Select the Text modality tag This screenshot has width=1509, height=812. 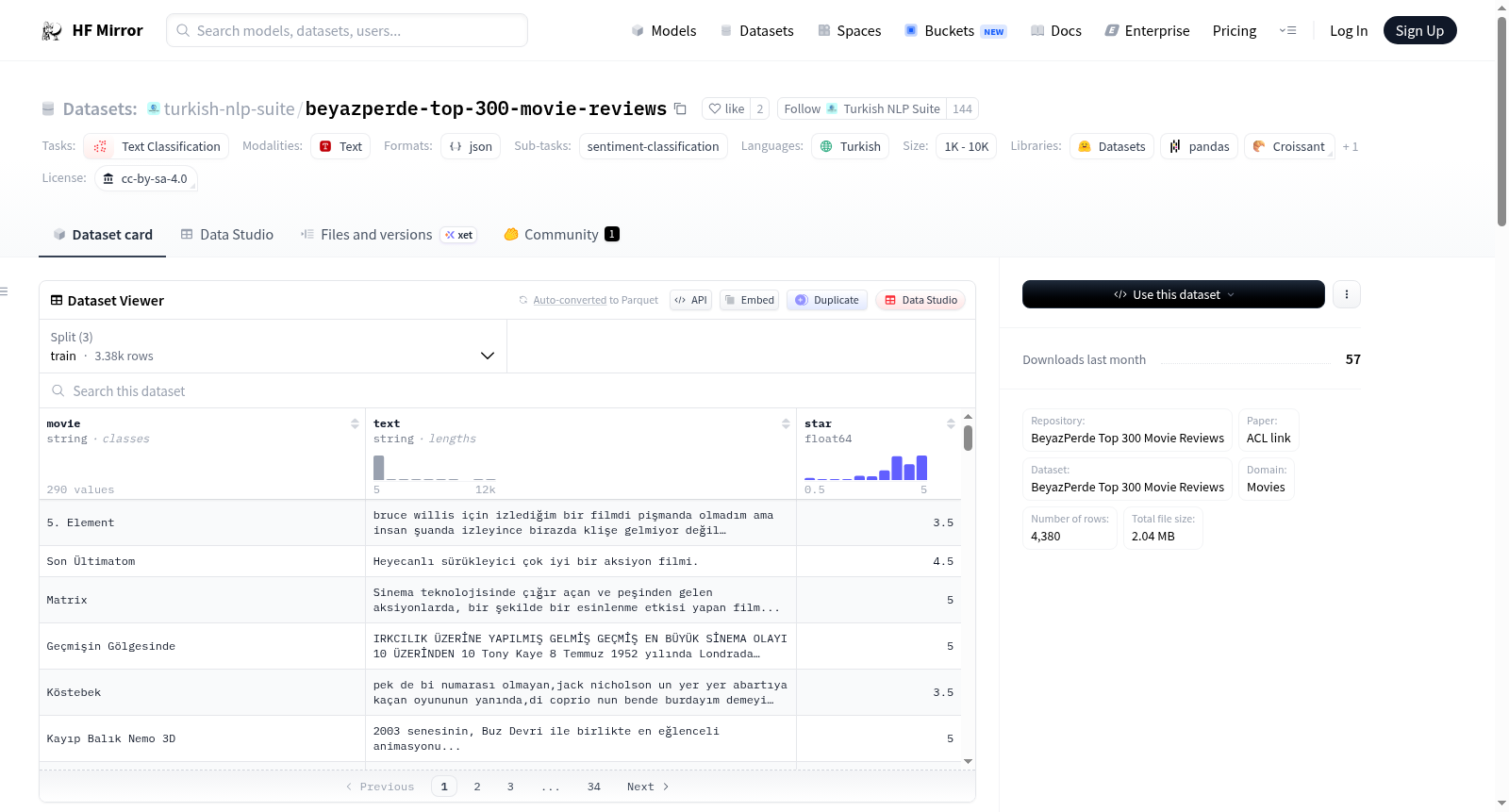click(x=340, y=146)
